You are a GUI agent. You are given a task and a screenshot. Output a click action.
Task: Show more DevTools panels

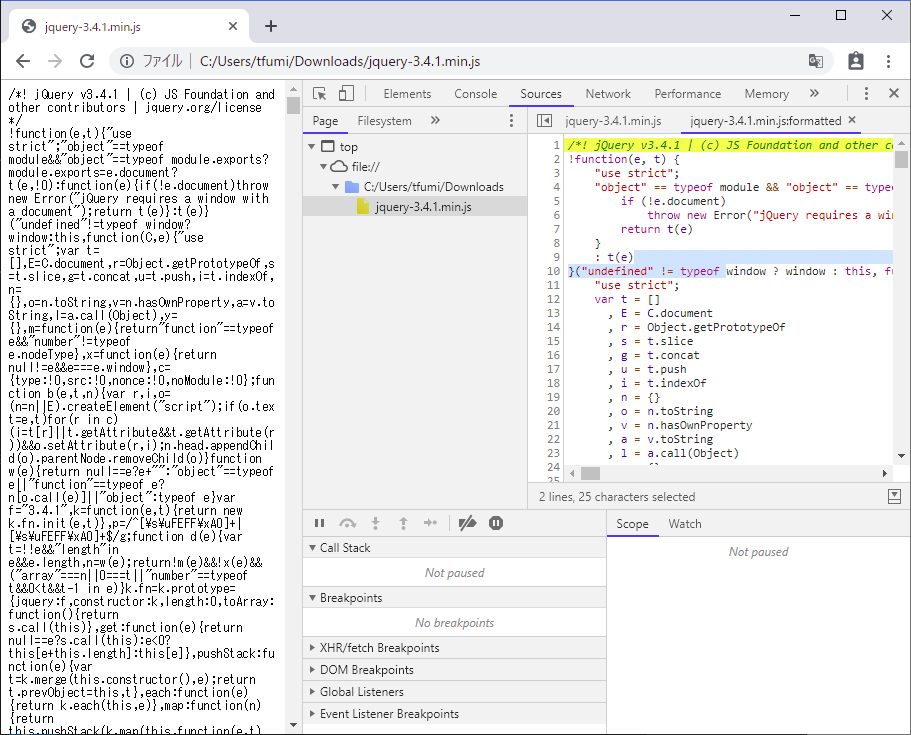[x=814, y=94]
